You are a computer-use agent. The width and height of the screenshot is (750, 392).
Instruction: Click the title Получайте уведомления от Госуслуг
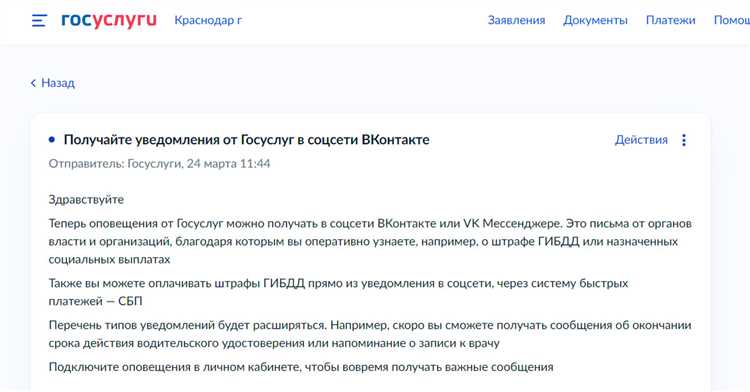(246, 140)
